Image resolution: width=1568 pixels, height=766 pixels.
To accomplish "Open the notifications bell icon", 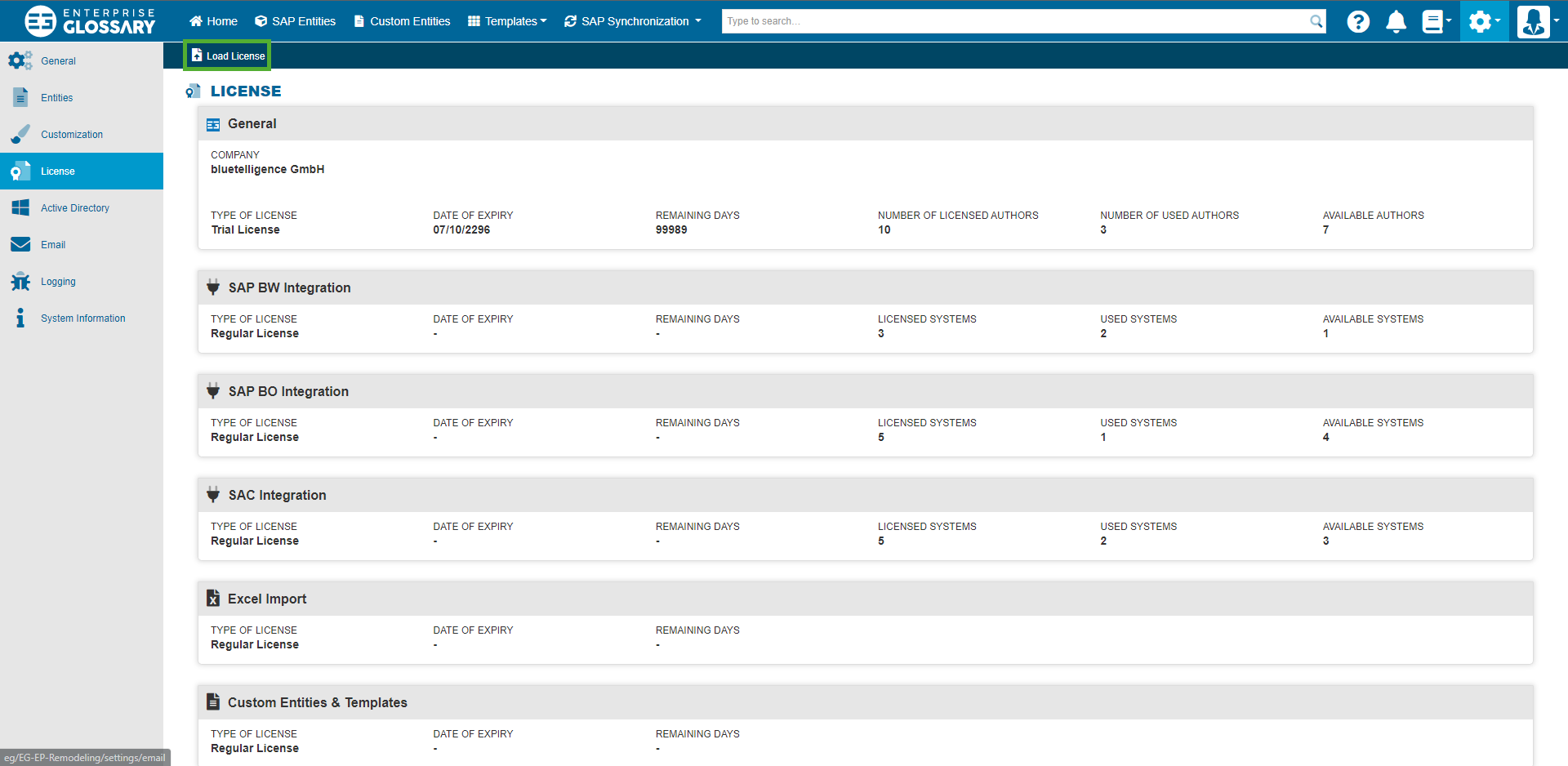I will click(x=1396, y=21).
